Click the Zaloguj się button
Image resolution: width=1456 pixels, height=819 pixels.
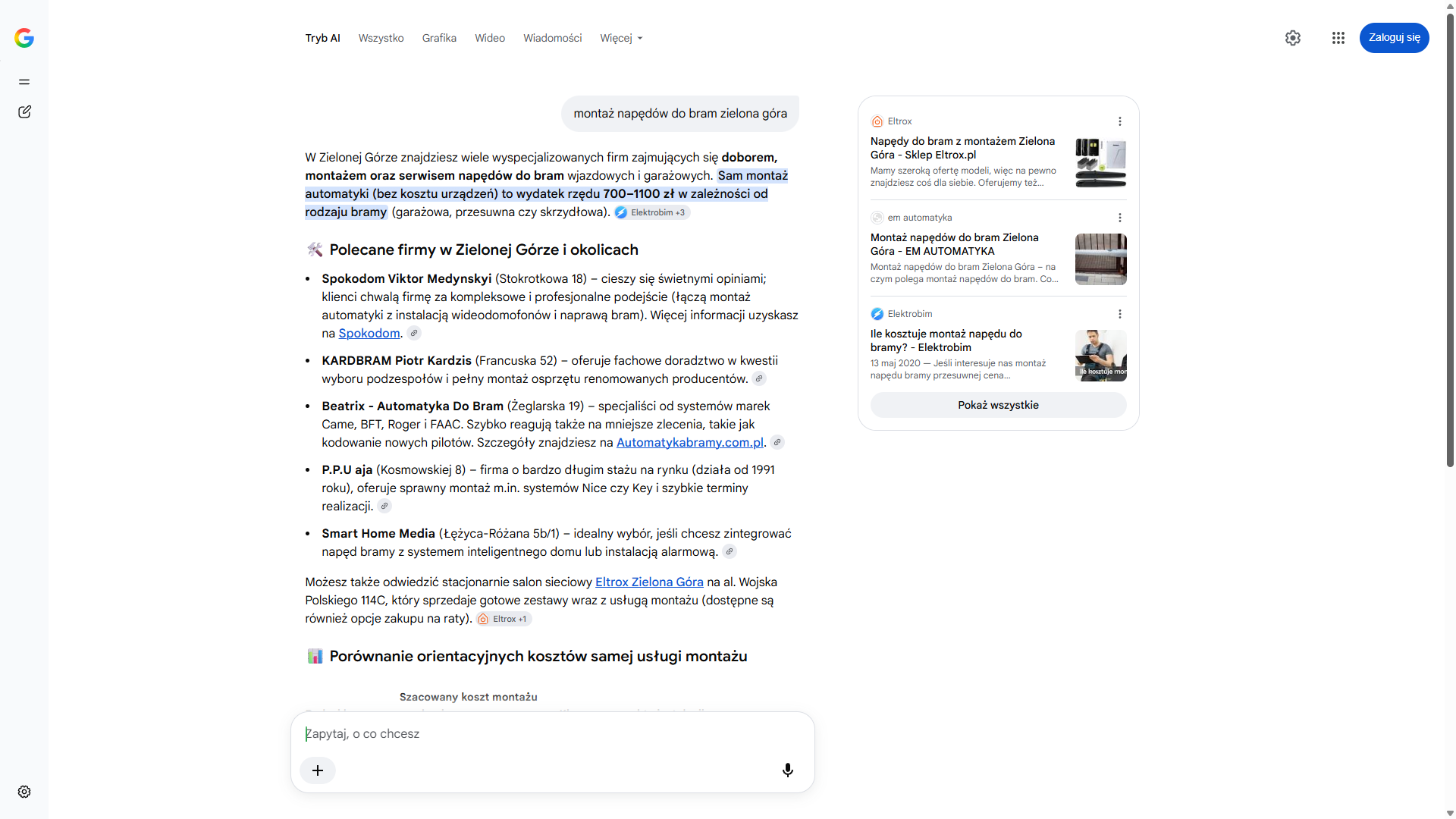[x=1395, y=38]
